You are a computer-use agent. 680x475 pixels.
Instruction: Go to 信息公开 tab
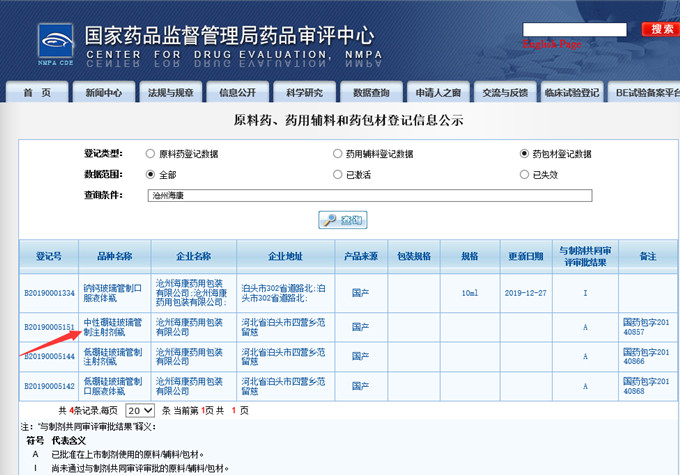pyautogui.click(x=237, y=93)
